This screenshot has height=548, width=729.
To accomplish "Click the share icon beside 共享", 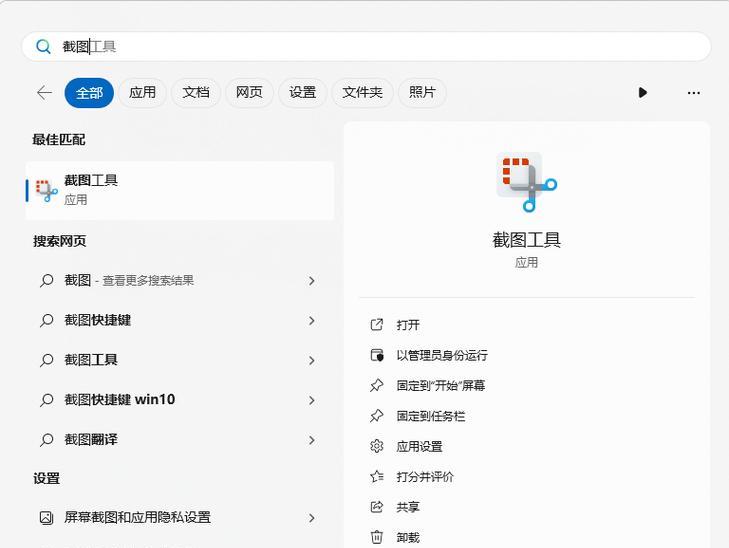I will 377,507.
